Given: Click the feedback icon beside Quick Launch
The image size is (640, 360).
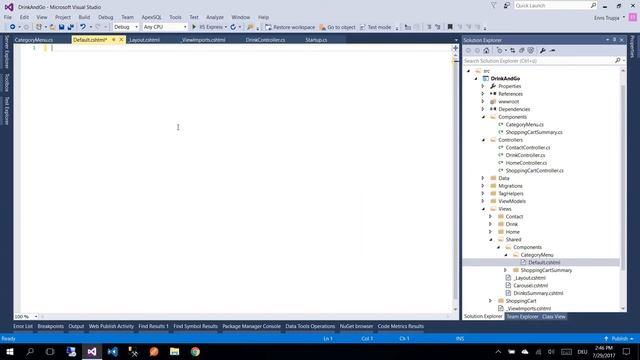Looking at the screenshot, I should click(x=507, y=5).
